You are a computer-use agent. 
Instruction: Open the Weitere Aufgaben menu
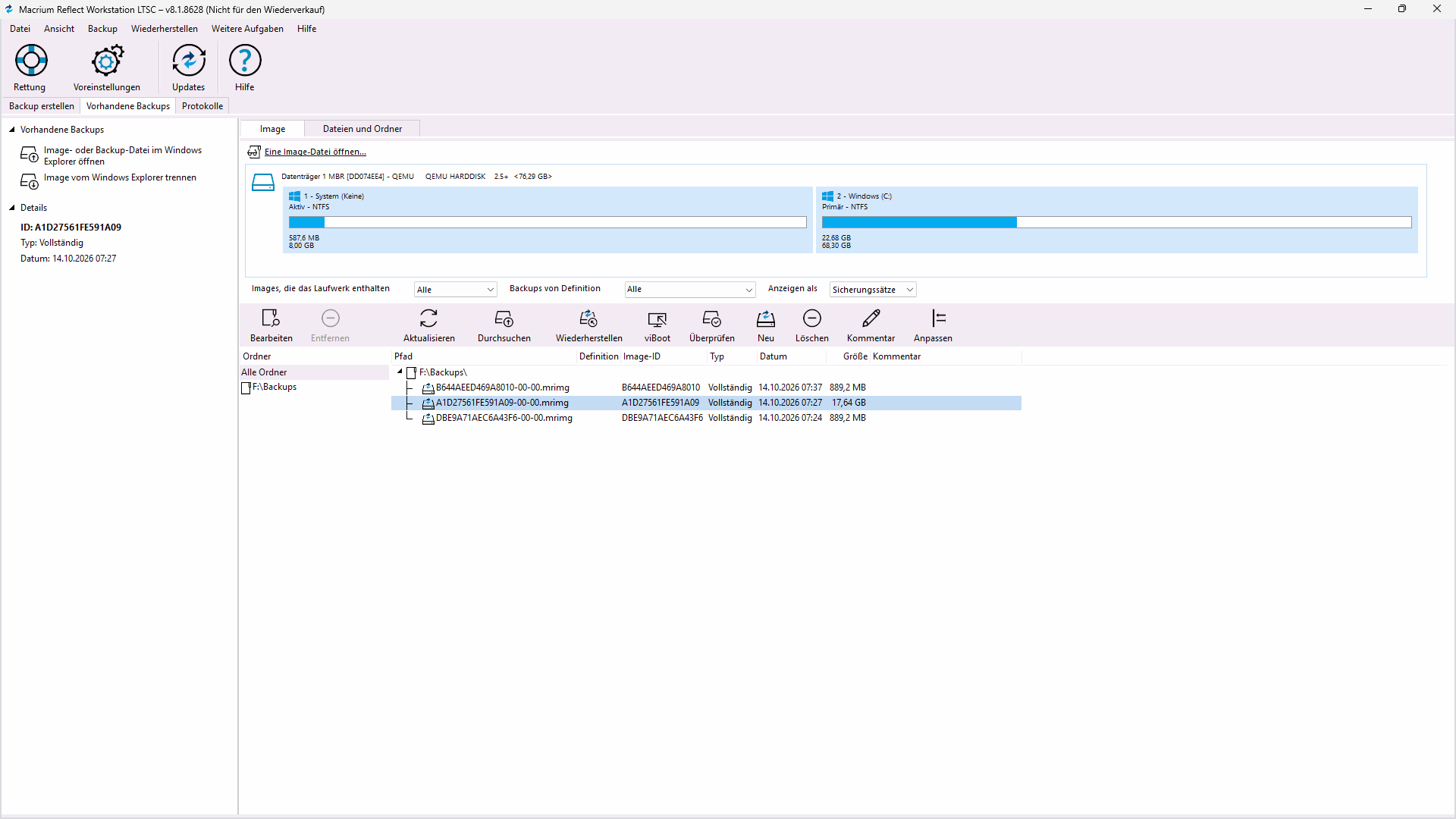(247, 29)
